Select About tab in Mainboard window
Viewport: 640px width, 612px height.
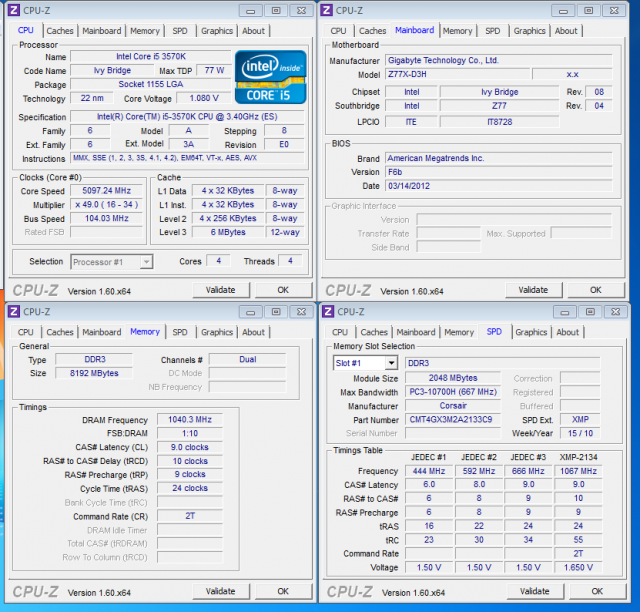coord(566,31)
